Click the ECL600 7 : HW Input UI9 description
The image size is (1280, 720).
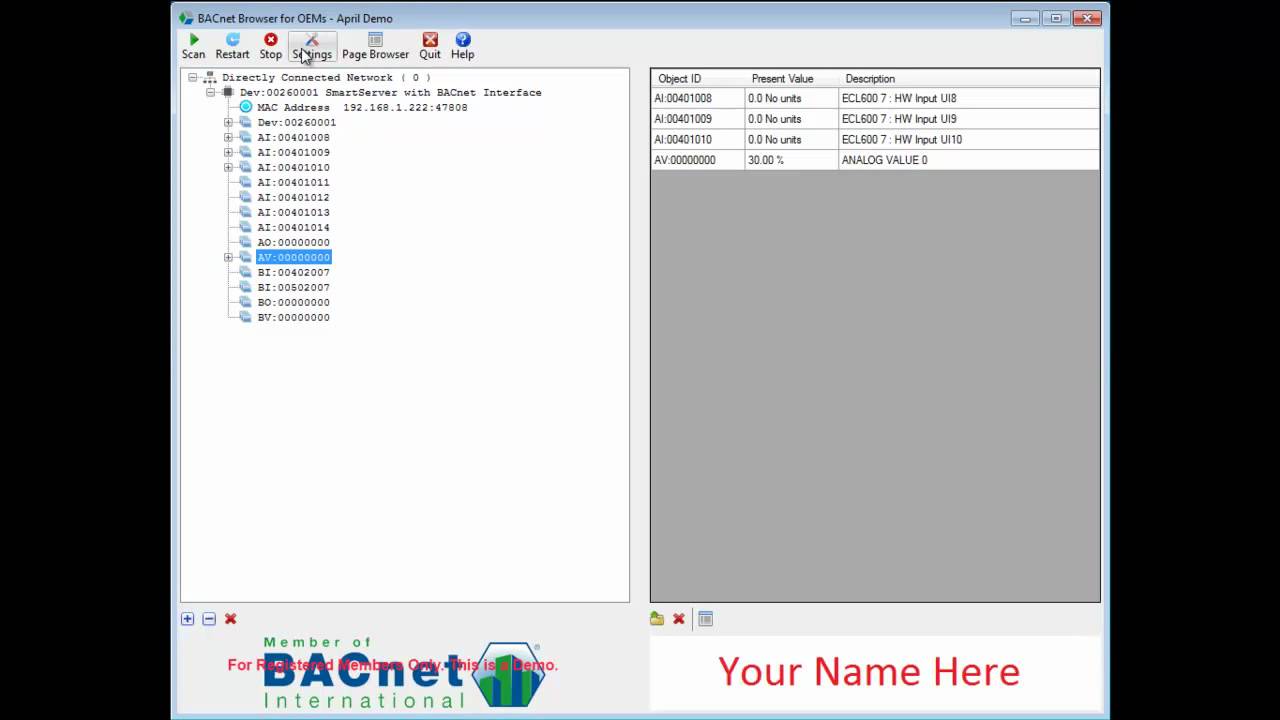968,119
